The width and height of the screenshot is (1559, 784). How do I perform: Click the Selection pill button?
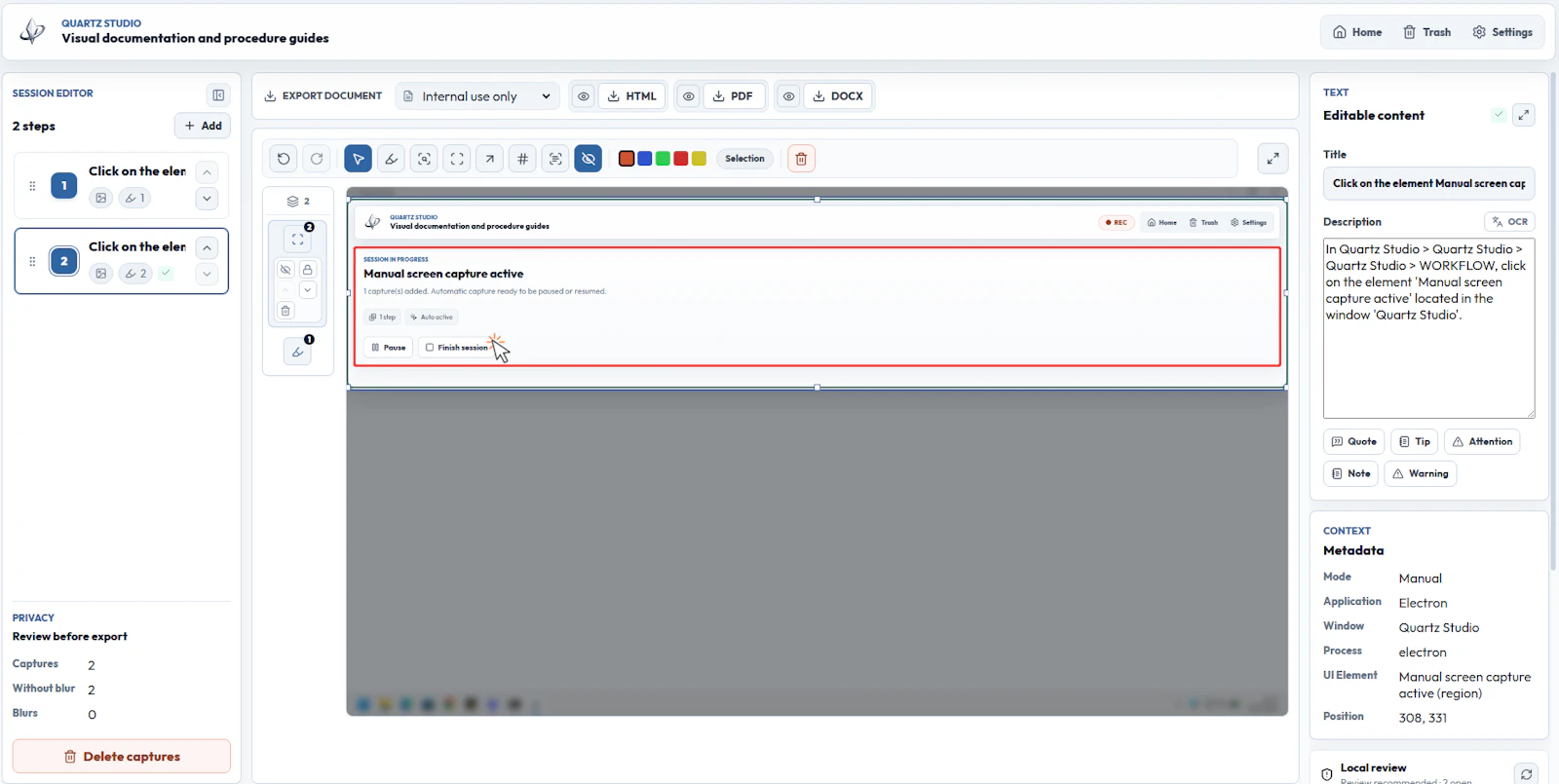pos(744,159)
